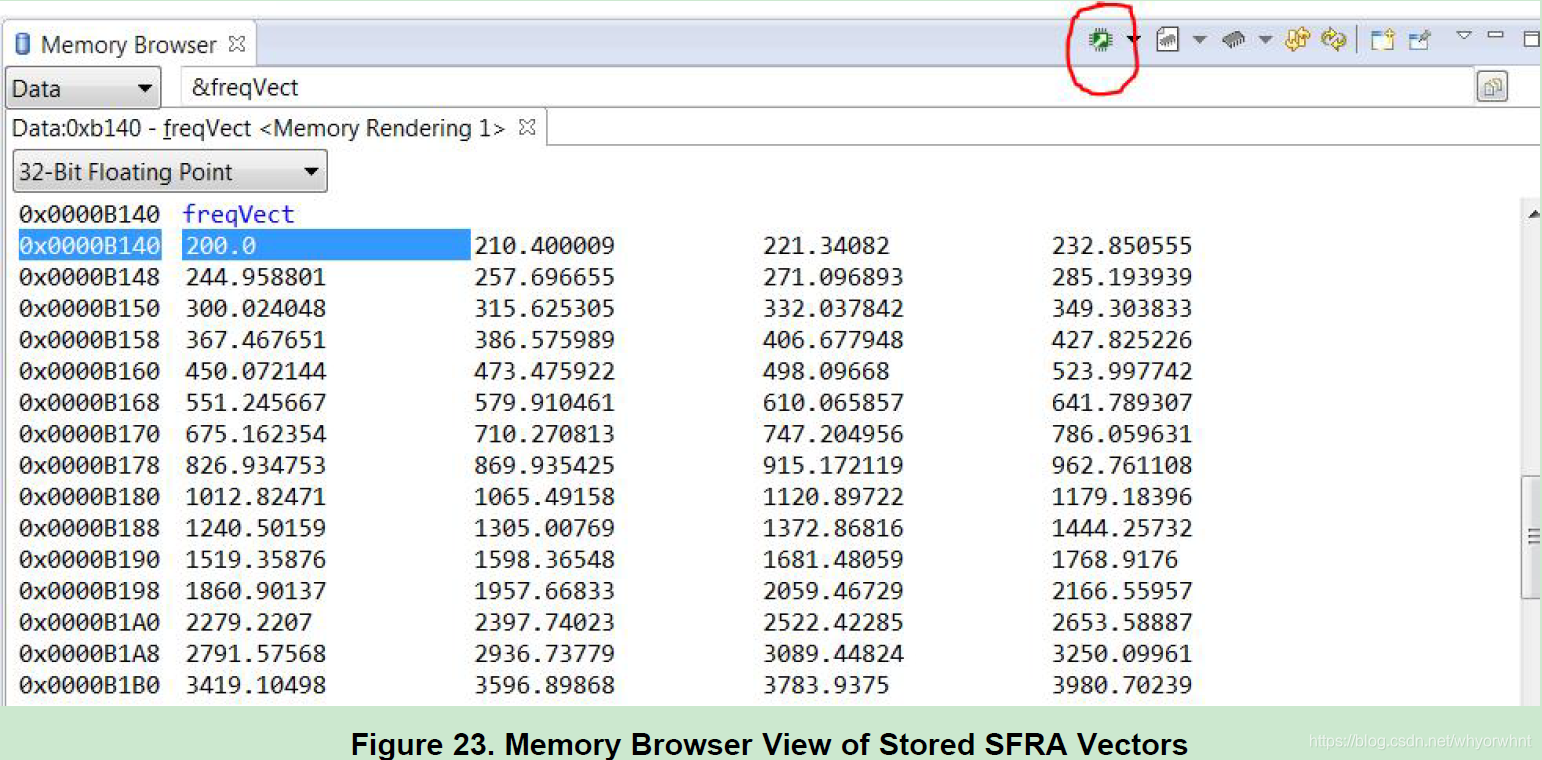1542x760 pixels.
Task: Close the Memory Browser tab
Action: (x=237, y=44)
